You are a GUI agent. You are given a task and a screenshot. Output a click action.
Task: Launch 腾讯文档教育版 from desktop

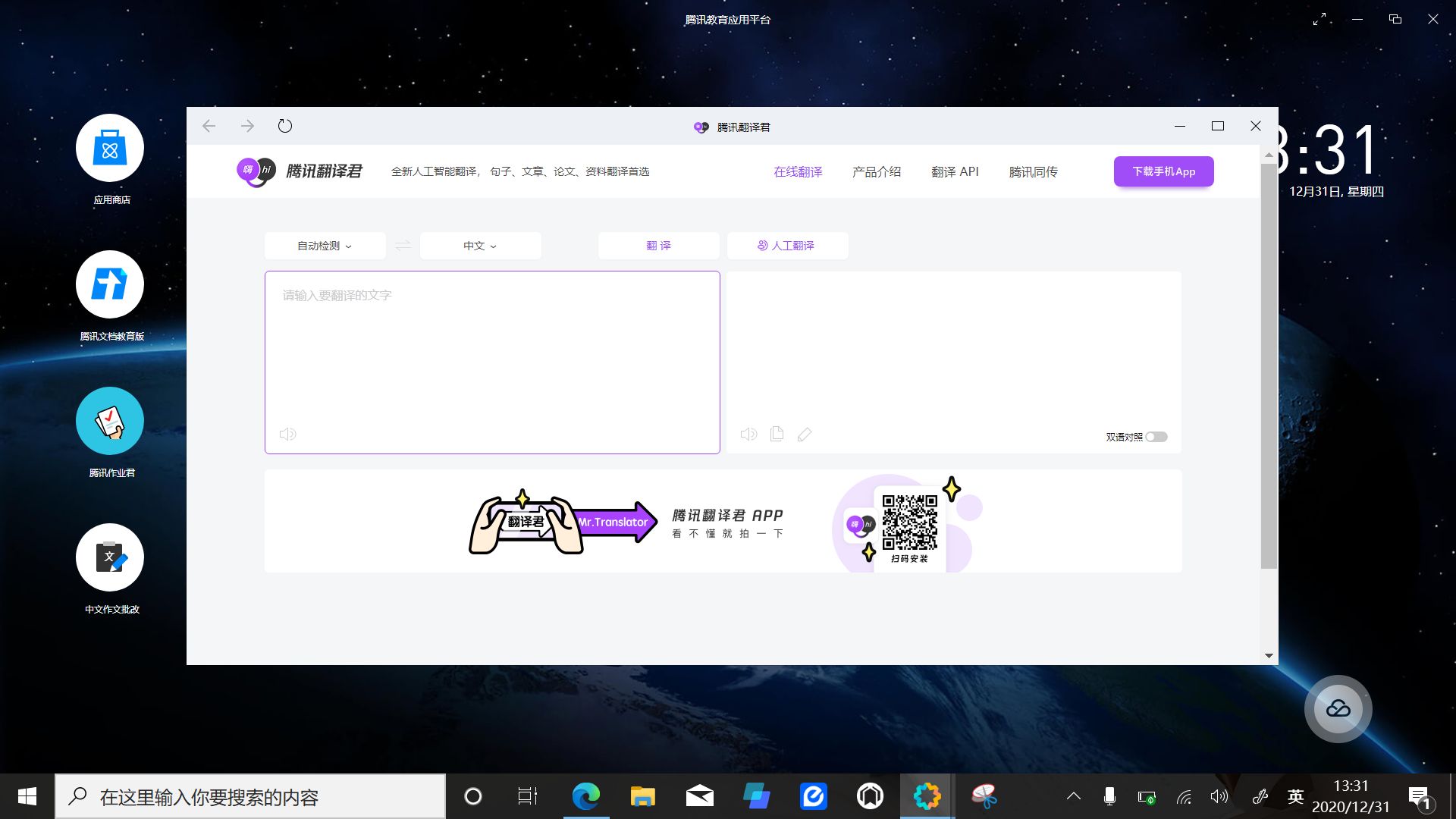(110, 284)
